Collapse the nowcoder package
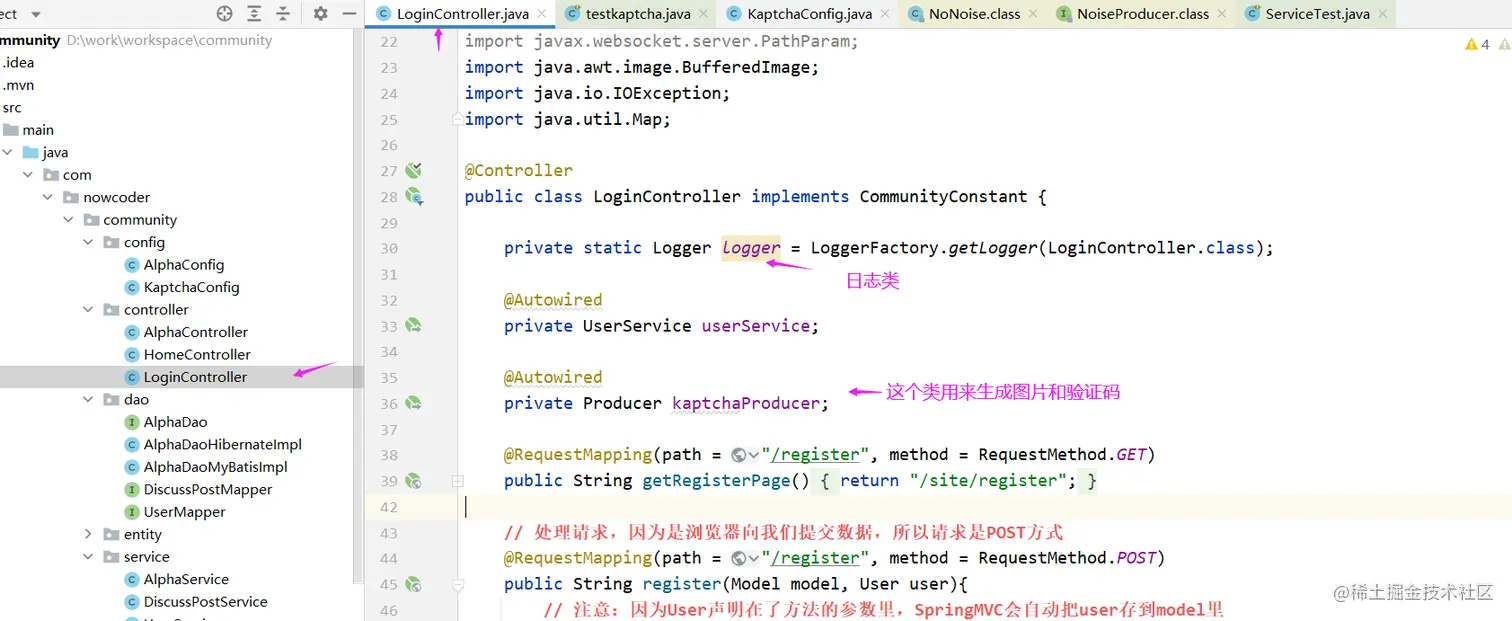1512x621 pixels. 48,197
